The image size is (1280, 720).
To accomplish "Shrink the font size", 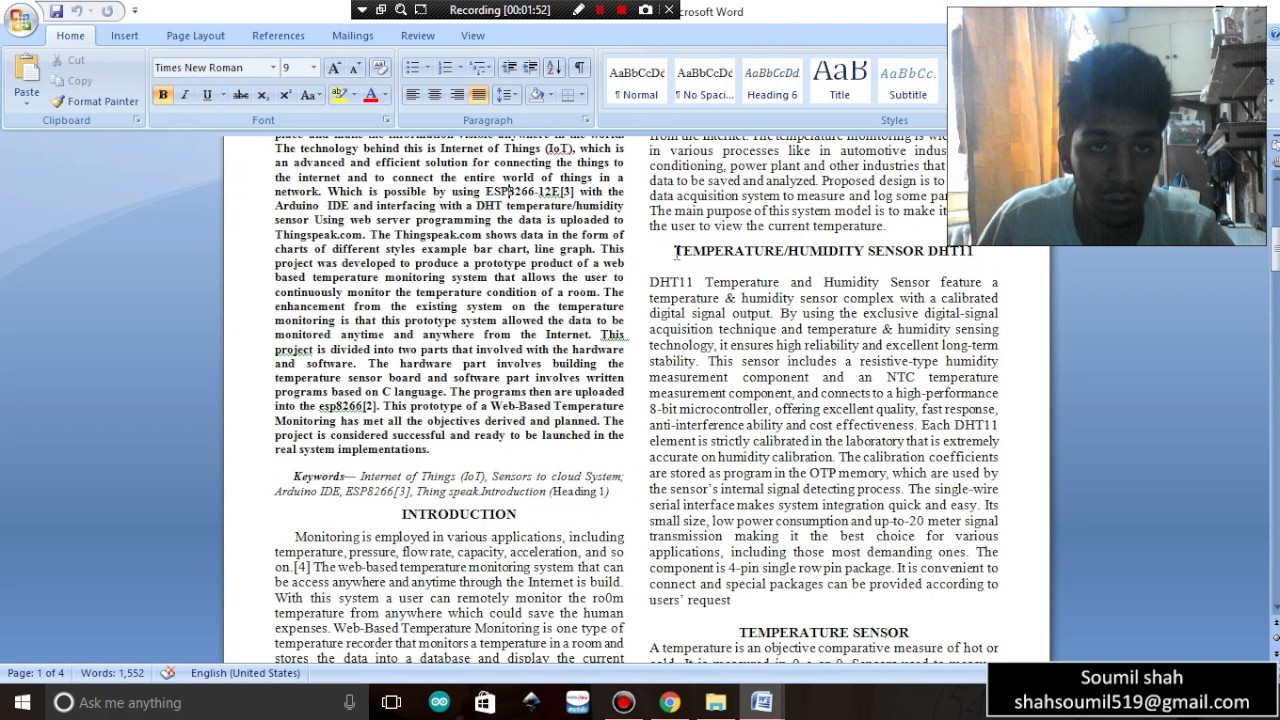I will click(x=355, y=68).
